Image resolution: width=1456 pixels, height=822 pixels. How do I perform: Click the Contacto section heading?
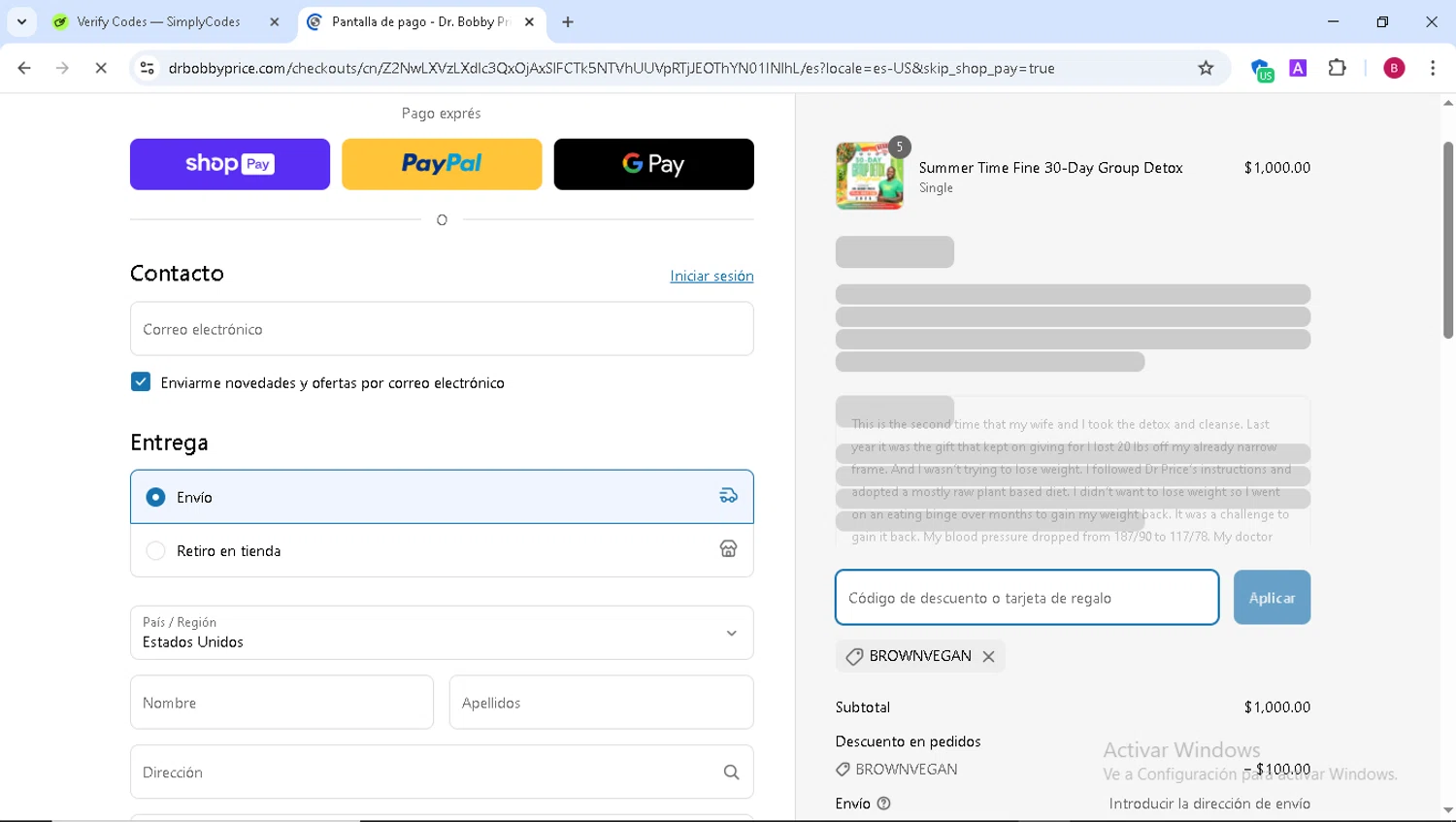177,274
